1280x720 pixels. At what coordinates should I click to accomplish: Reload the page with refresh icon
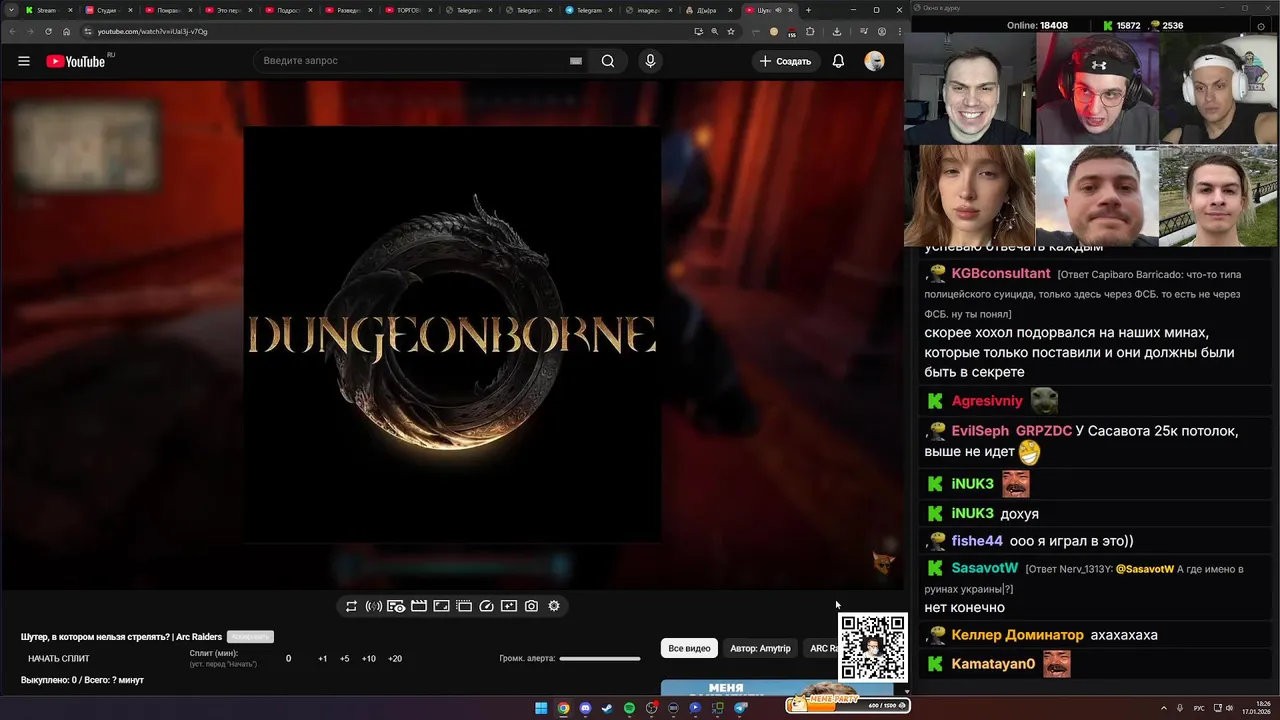(x=48, y=31)
